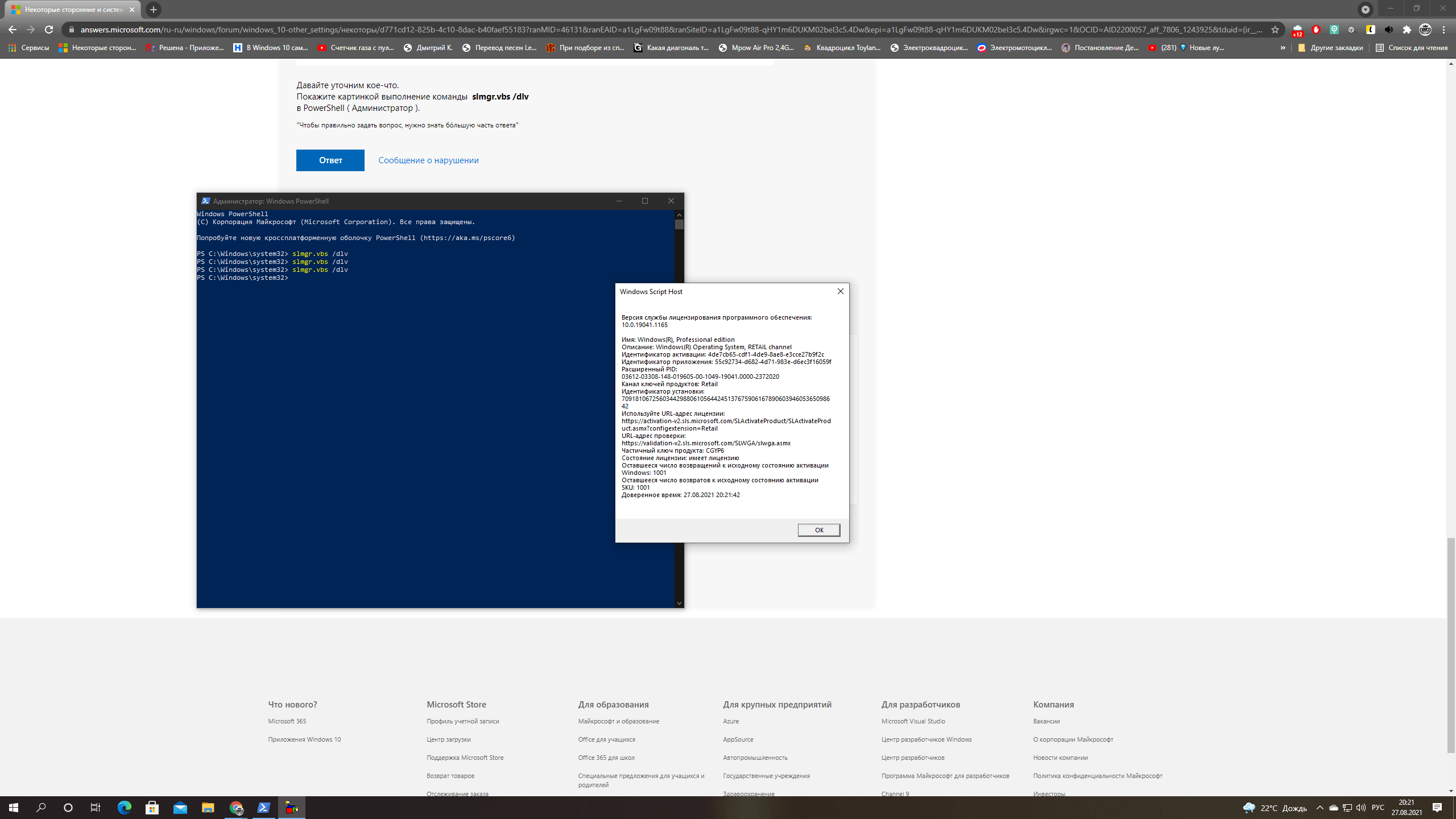Image resolution: width=1456 pixels, height=819 pixels.
Task: Switch input language РУС
Action: tap(1378, 808)
